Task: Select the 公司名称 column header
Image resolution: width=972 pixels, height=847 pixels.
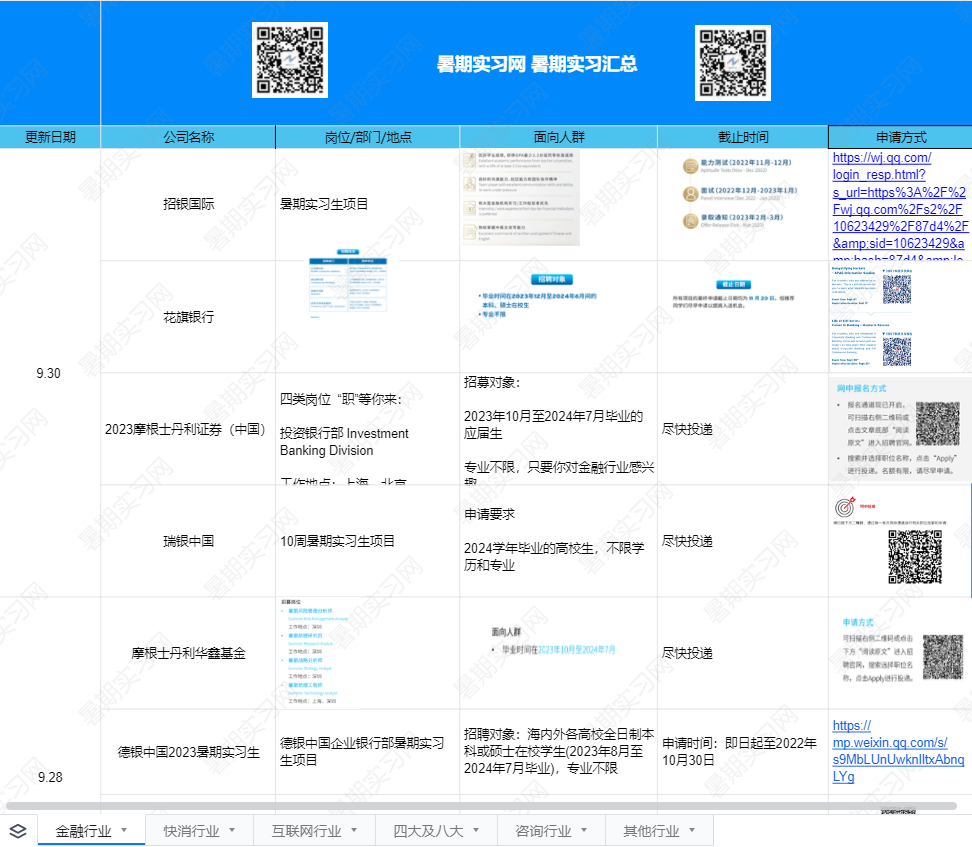Action: pyautogui.click(x=188, y=137)
